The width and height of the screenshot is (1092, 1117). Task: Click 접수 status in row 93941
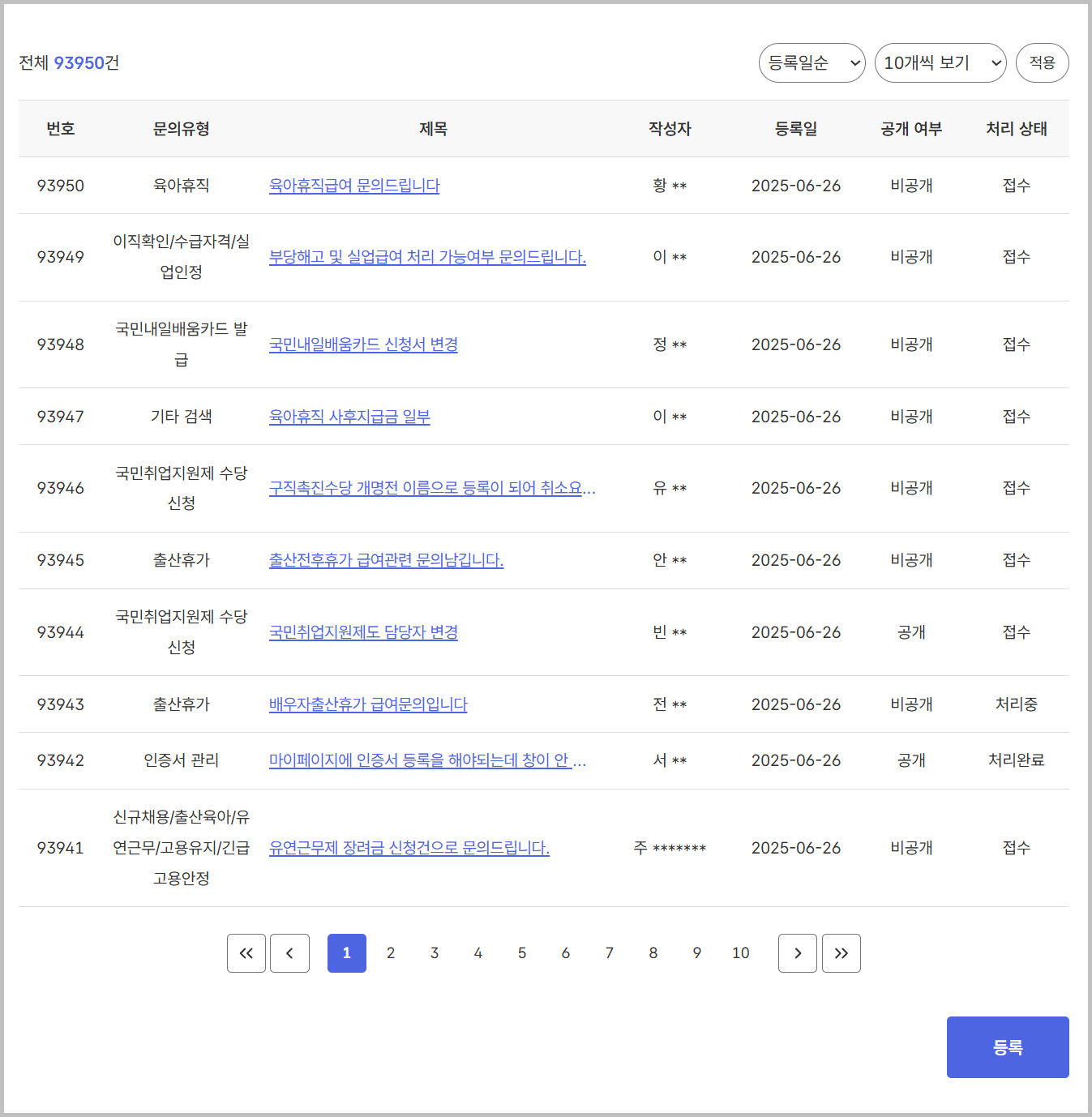pos(1017,848)
